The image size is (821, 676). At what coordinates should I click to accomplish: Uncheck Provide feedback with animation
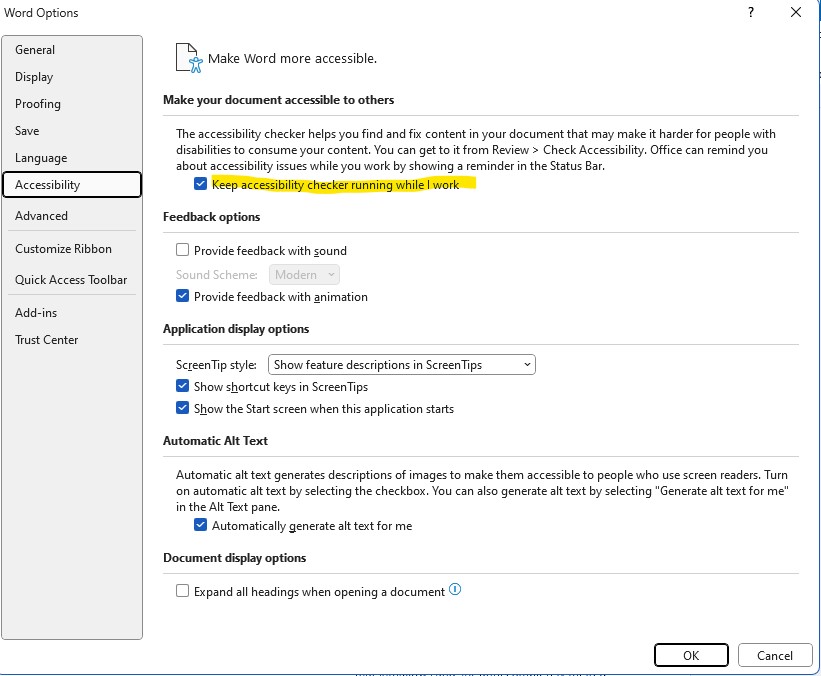(182, 296)
